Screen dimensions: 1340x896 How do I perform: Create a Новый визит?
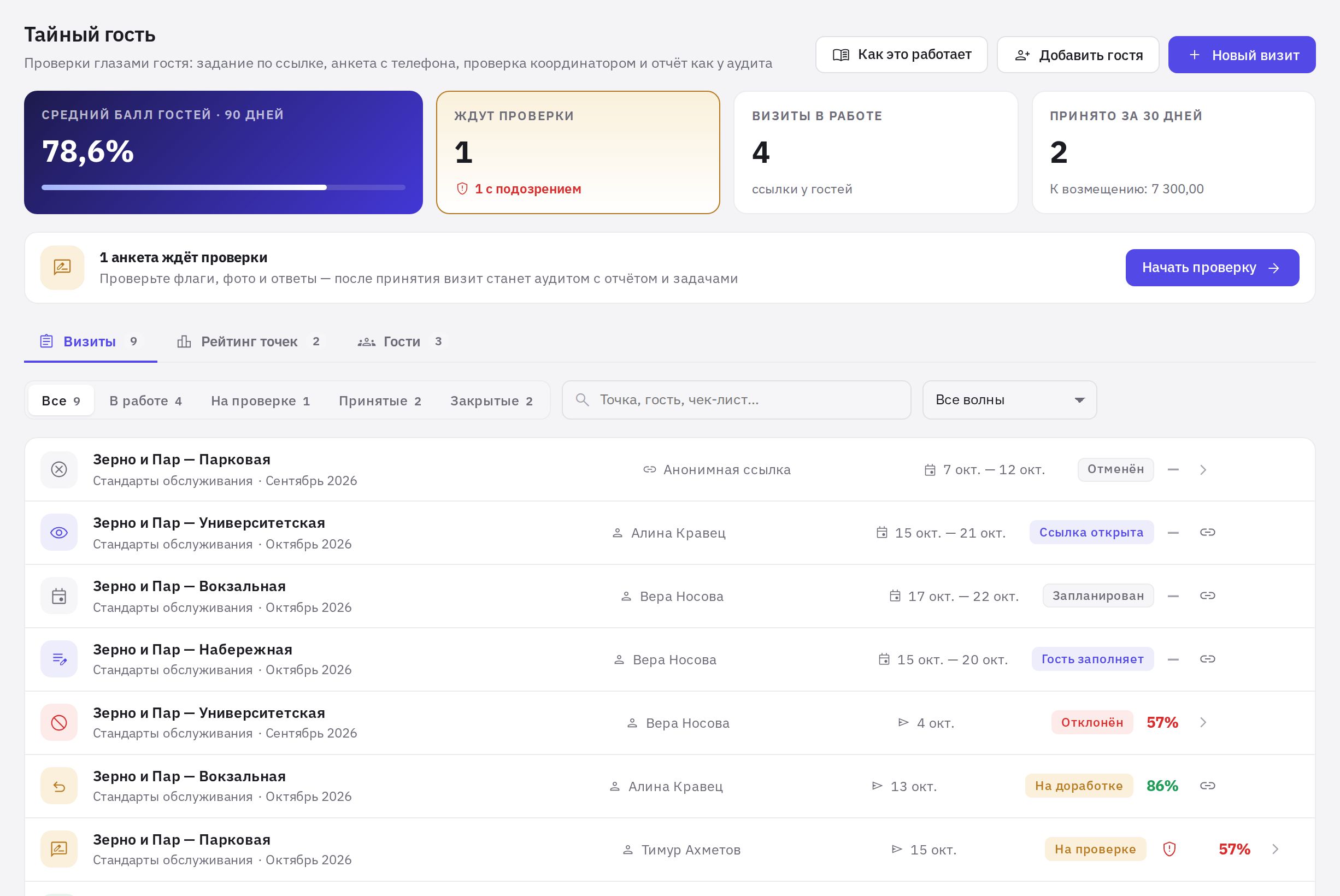[1242, 55]
